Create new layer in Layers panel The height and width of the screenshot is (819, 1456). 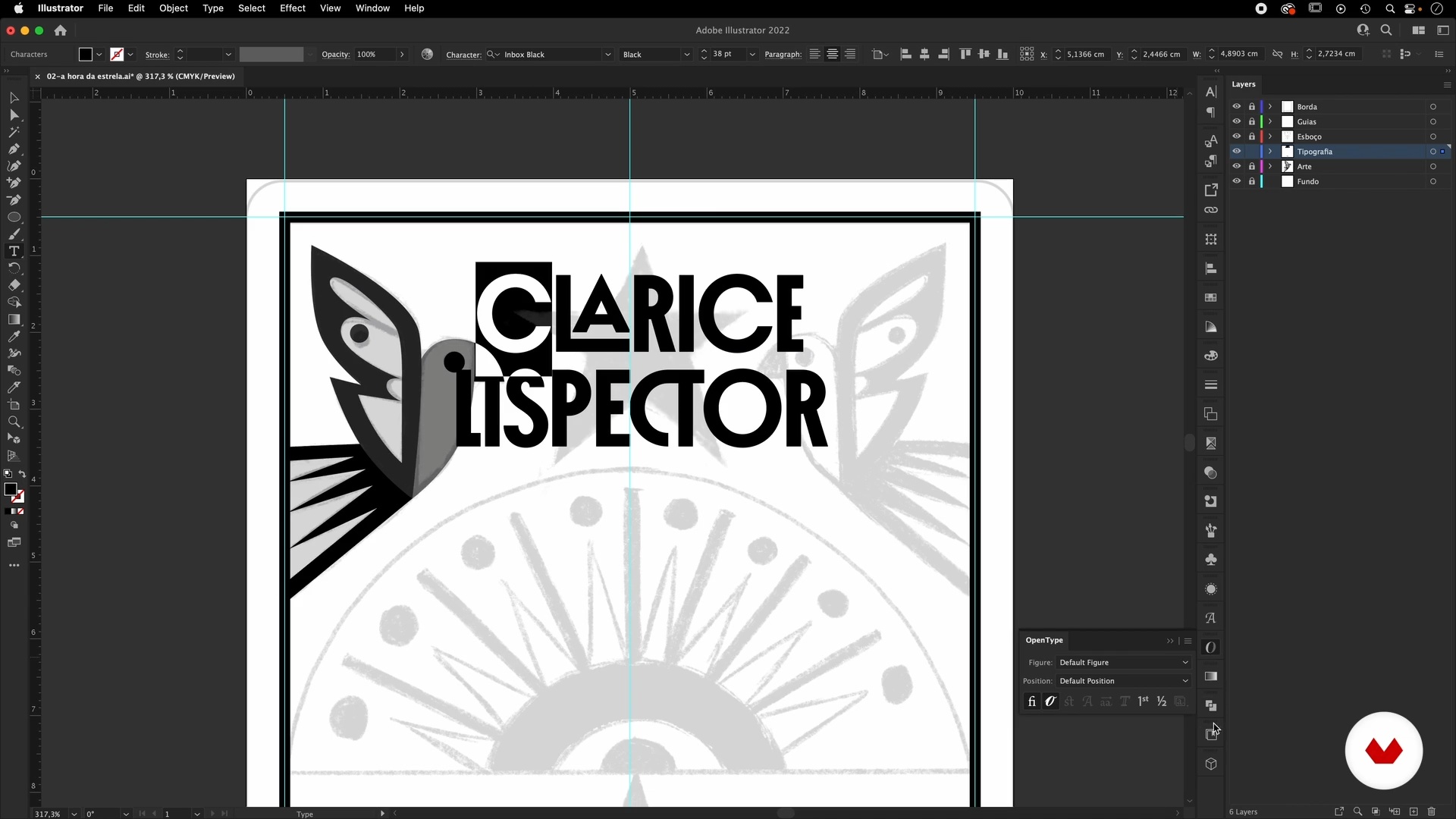(x=1414, y=812)
